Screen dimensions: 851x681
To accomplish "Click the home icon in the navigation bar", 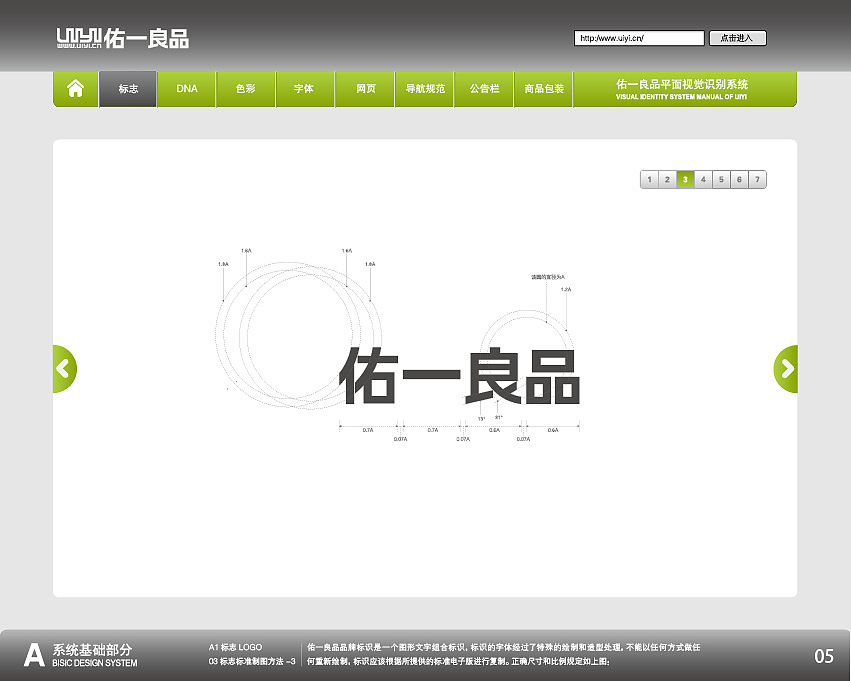I will 75,88.
